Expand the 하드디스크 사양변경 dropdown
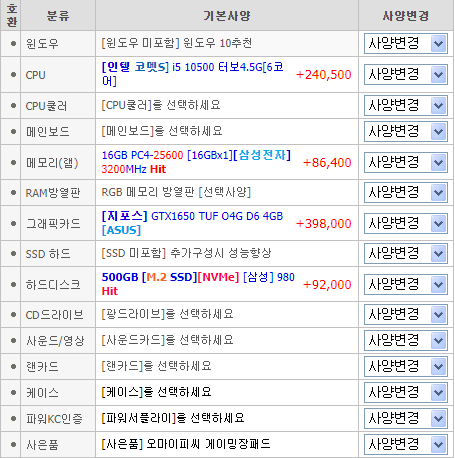Screen dimensions: 455x458 (405, 284)
